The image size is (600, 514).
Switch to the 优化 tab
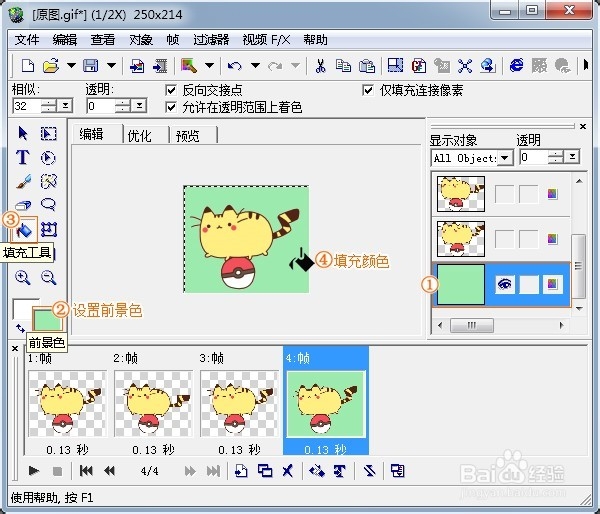(x=139, y=135)
